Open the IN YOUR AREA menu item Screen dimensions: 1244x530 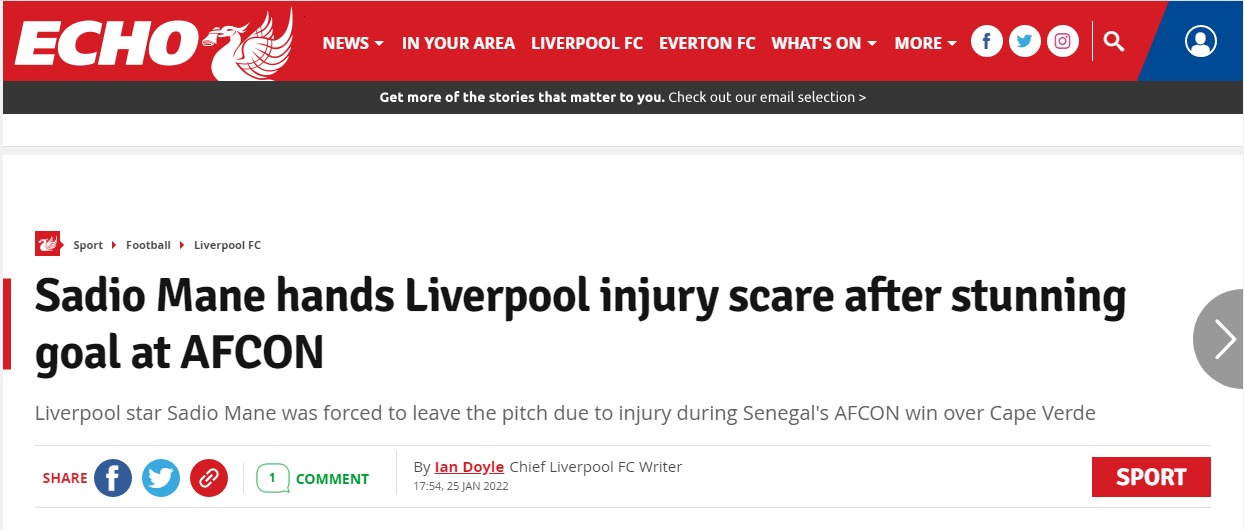pos(458,43)
